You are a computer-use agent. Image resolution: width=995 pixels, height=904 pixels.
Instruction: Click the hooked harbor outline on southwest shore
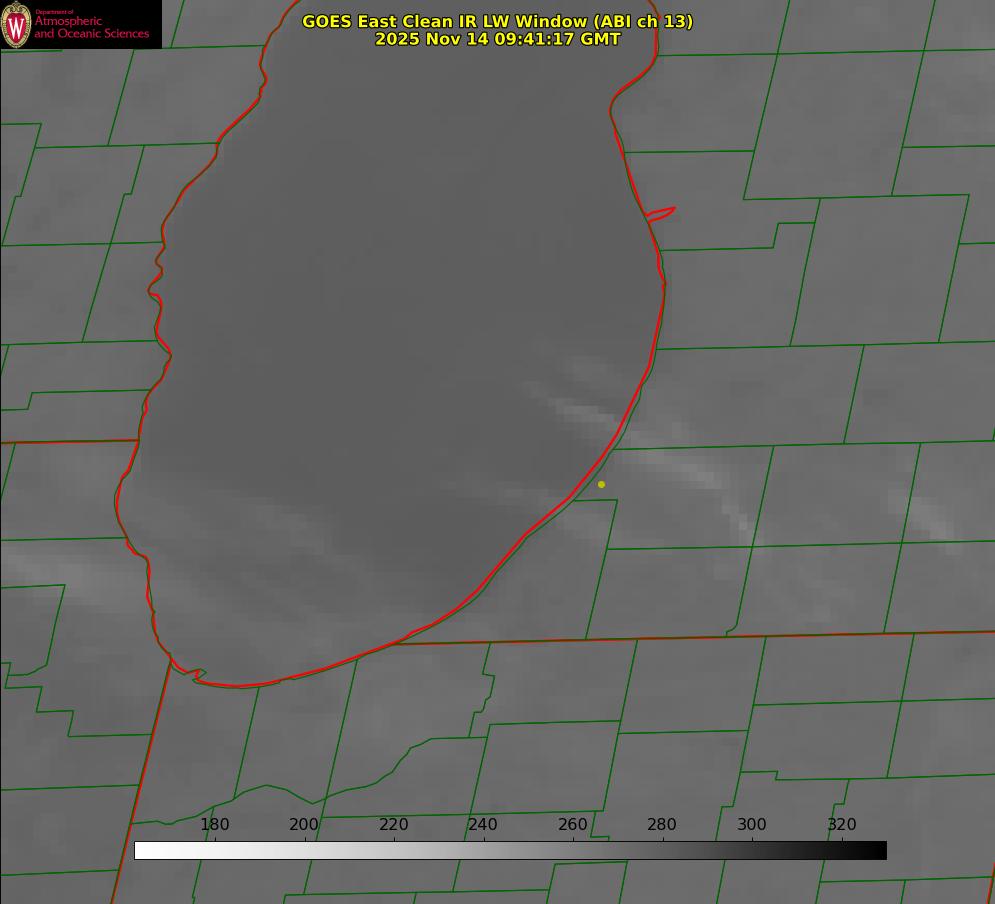(194, 675)
